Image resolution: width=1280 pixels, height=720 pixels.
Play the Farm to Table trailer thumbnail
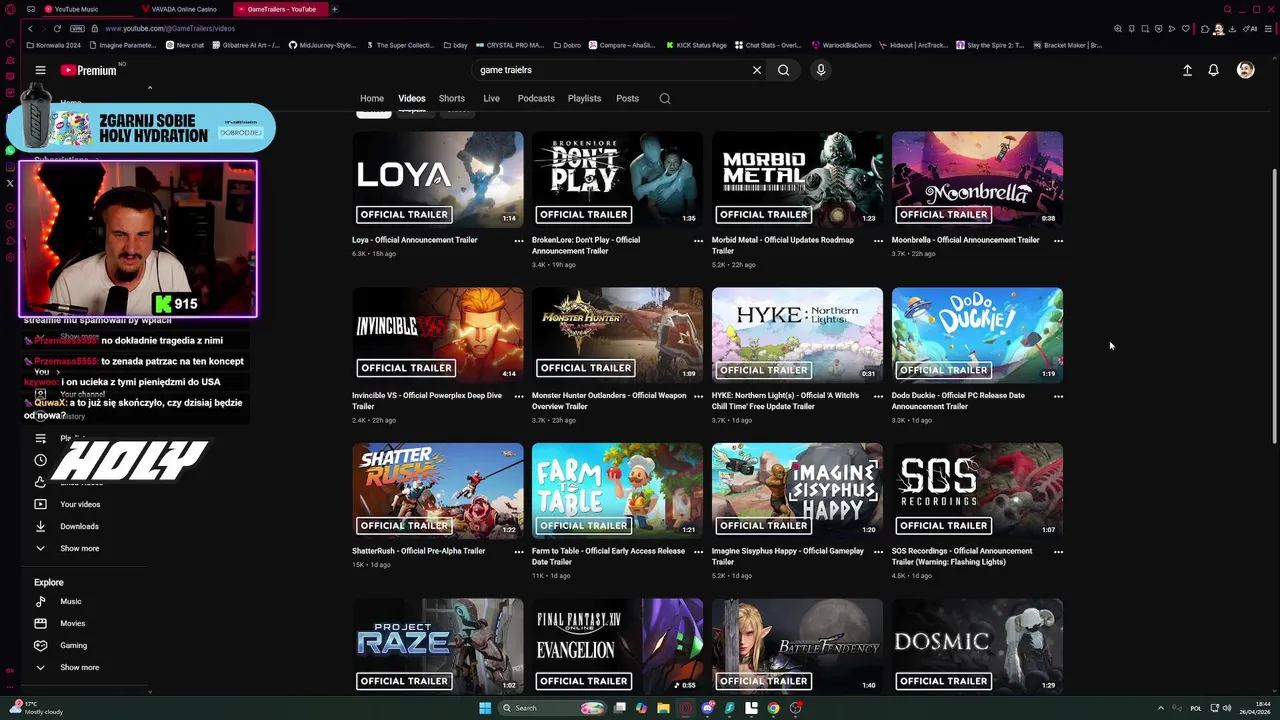pyautogui.click(x=618, y=491)
